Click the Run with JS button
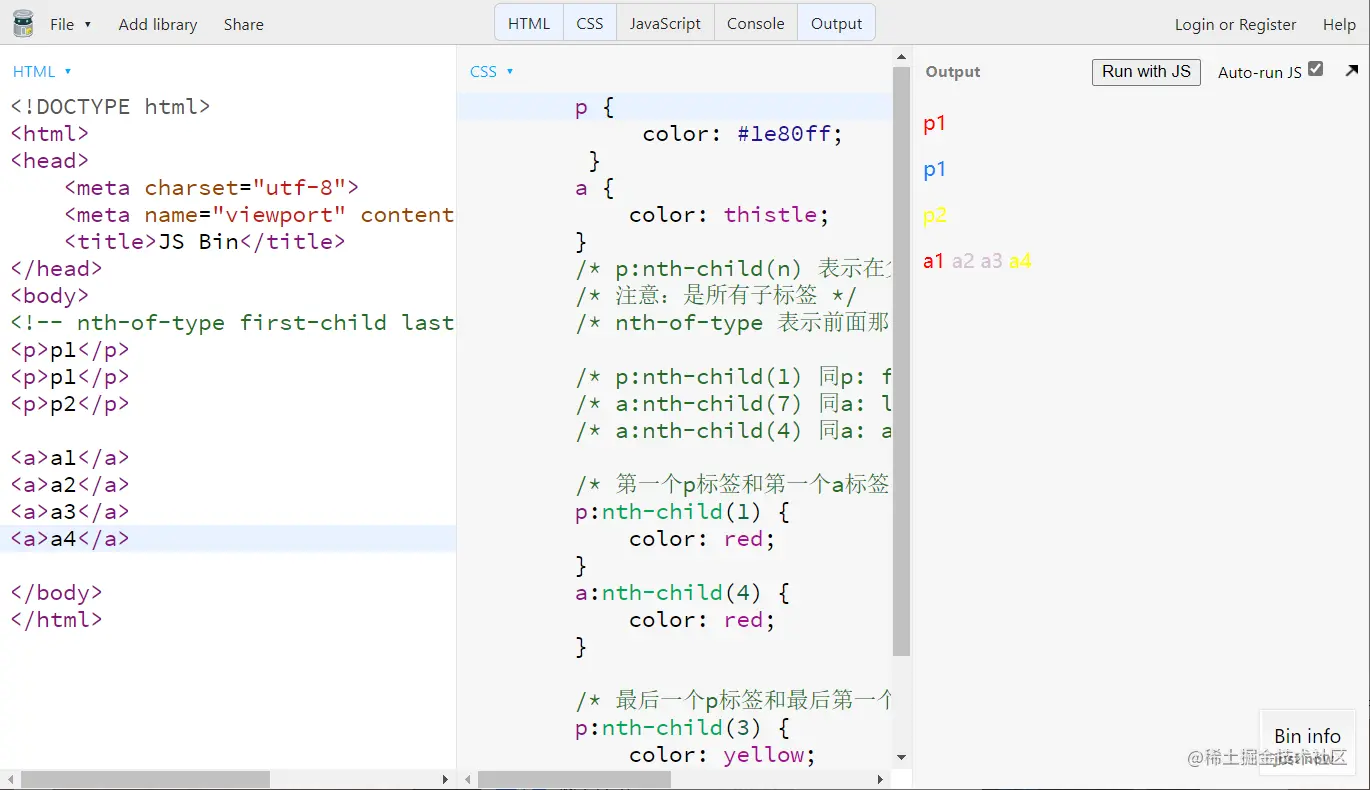This screenshot has height=790, width=1370. (x=1146, y=72)
